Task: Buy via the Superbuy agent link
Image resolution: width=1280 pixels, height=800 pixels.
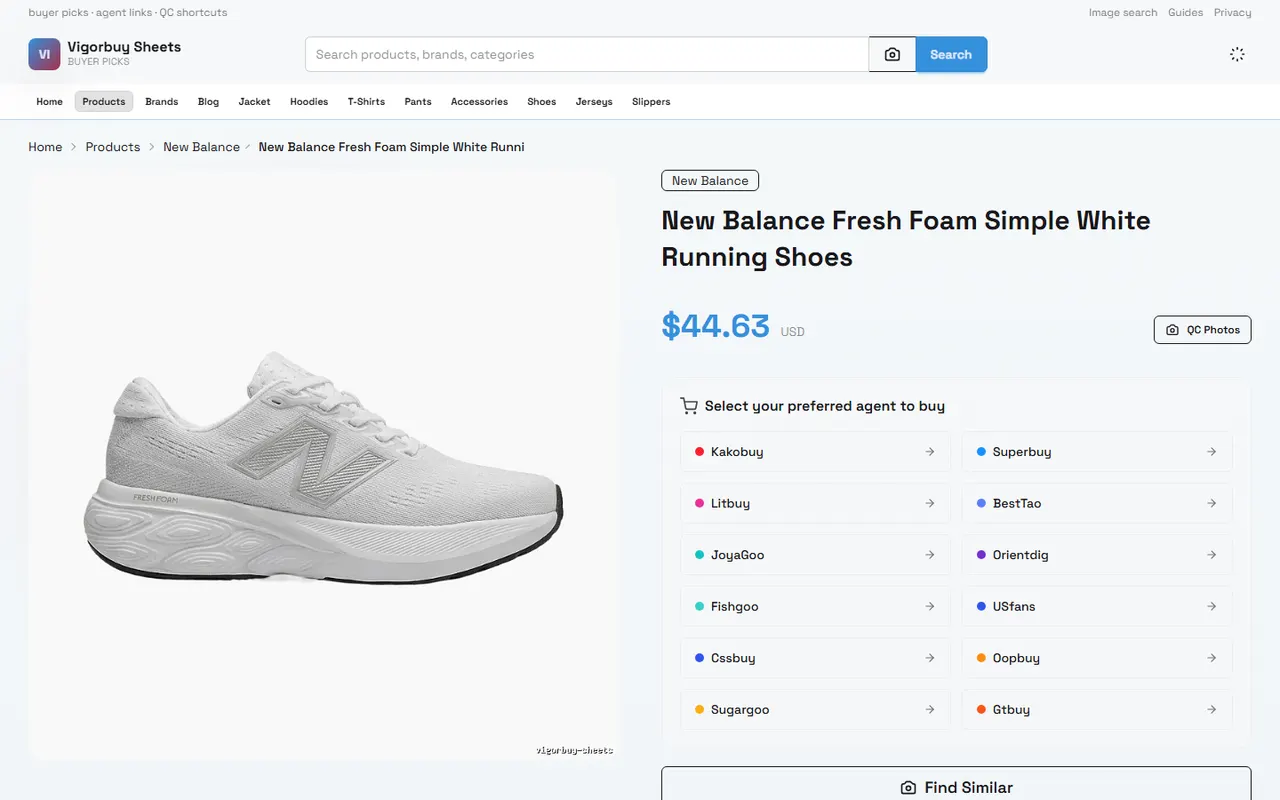Action: (x=1097, y=452)
